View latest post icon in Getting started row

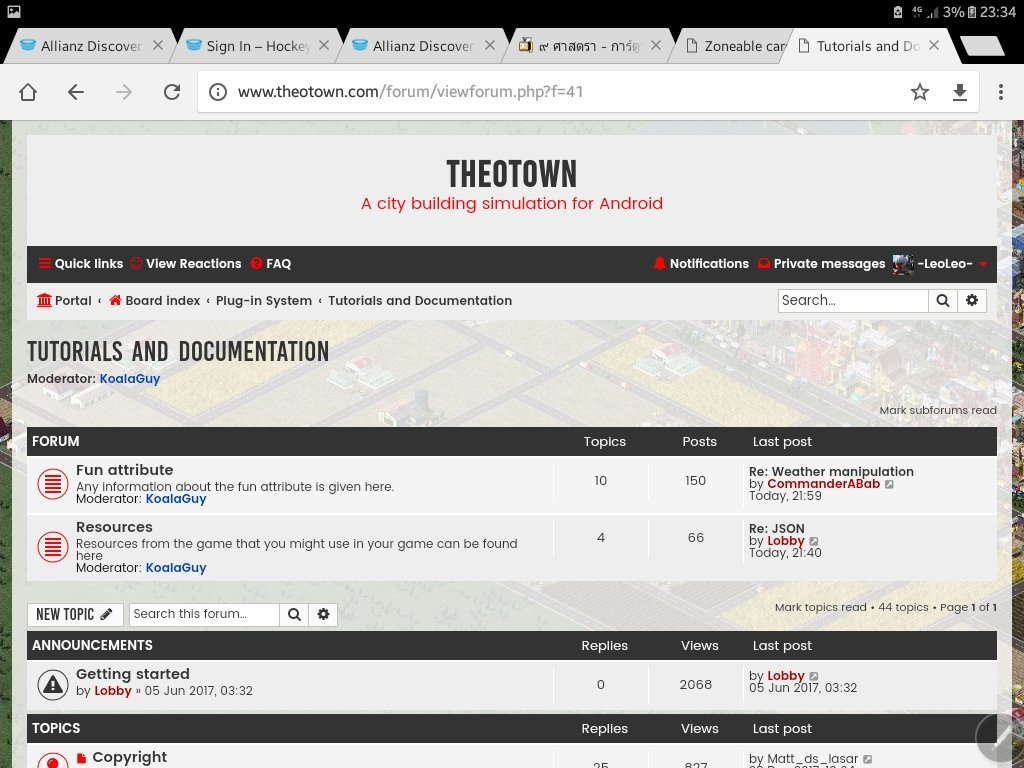(814, 676)
